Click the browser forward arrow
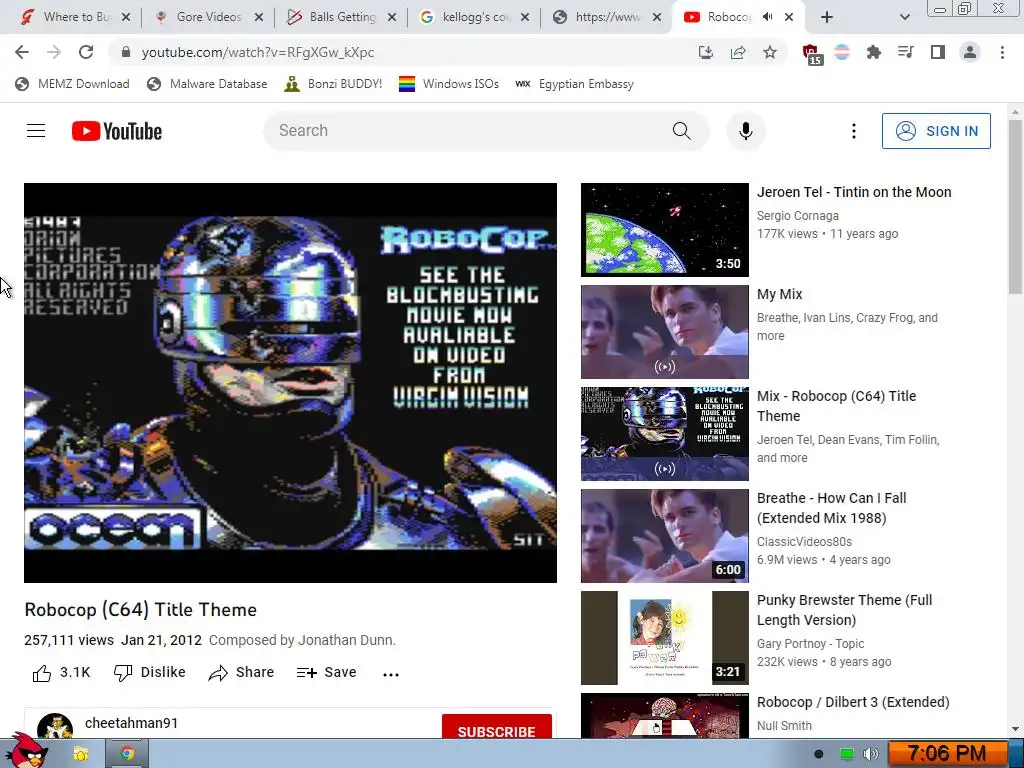 pyautogui.click(x=54, y=52)
